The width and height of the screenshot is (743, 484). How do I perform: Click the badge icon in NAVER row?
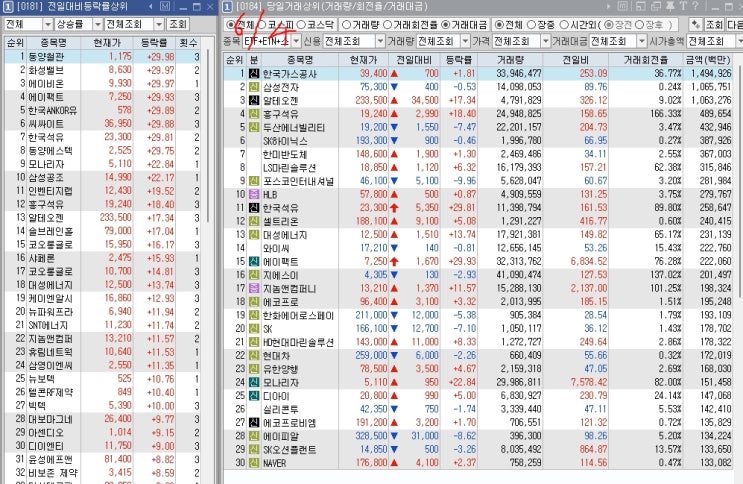coord(254,463)
